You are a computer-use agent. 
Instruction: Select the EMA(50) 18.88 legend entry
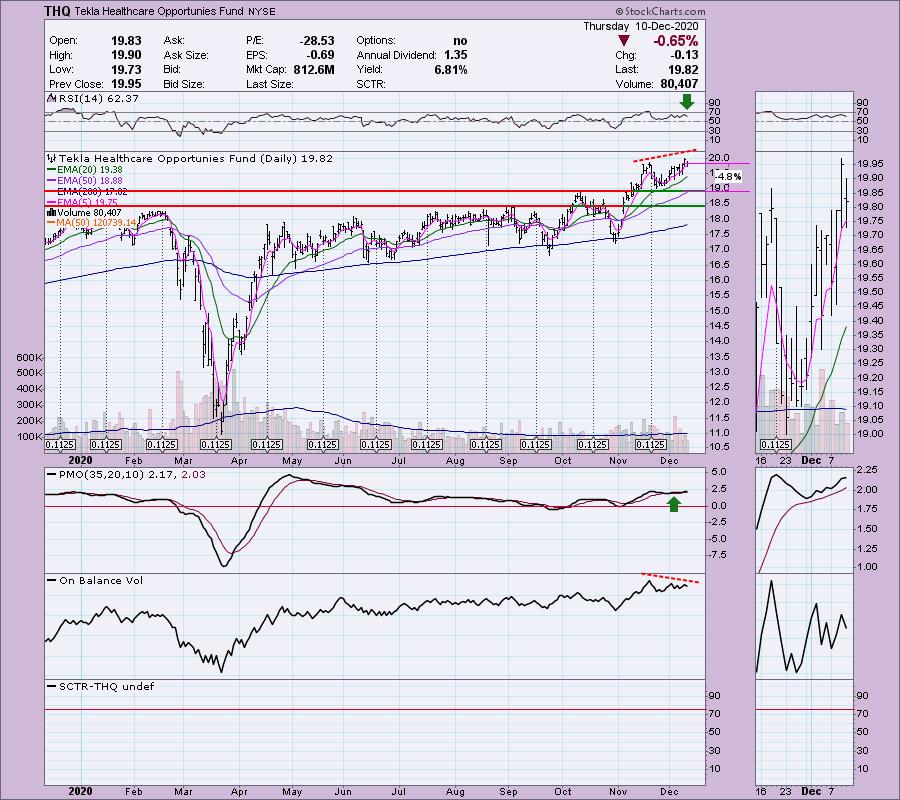point(85,181)
